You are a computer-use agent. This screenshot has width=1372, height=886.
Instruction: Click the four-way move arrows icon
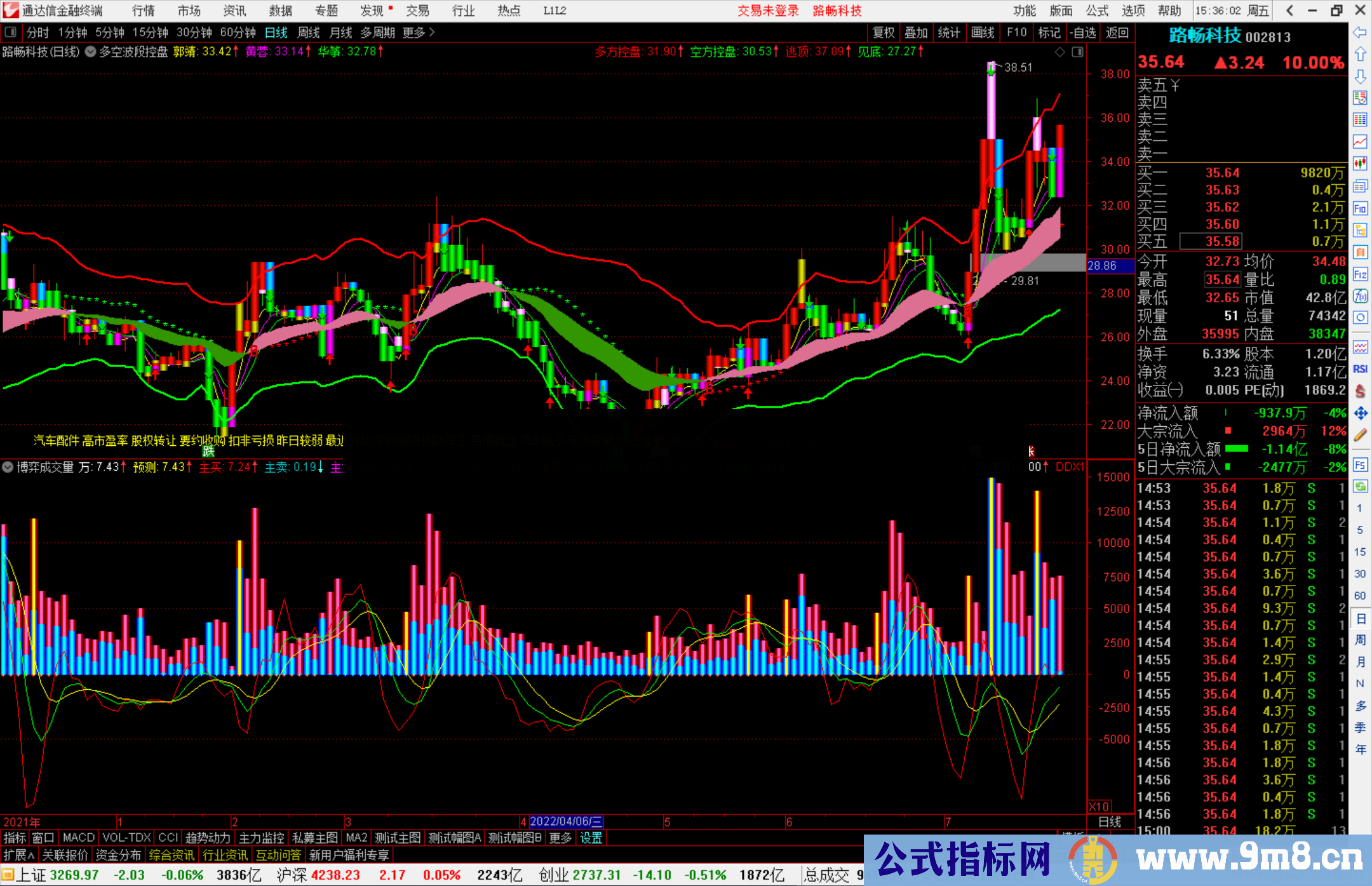tap(1360, 413)
